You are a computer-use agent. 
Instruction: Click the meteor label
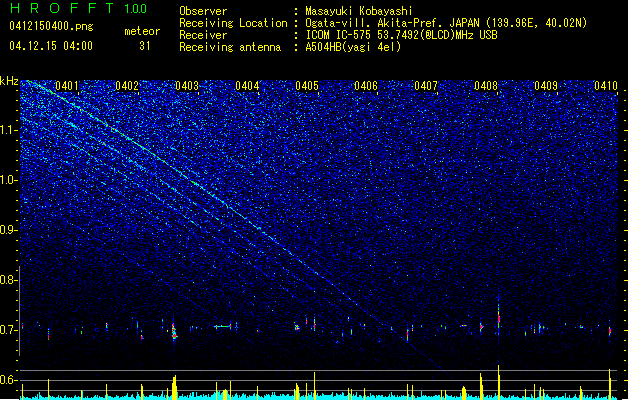click(142, 31)
